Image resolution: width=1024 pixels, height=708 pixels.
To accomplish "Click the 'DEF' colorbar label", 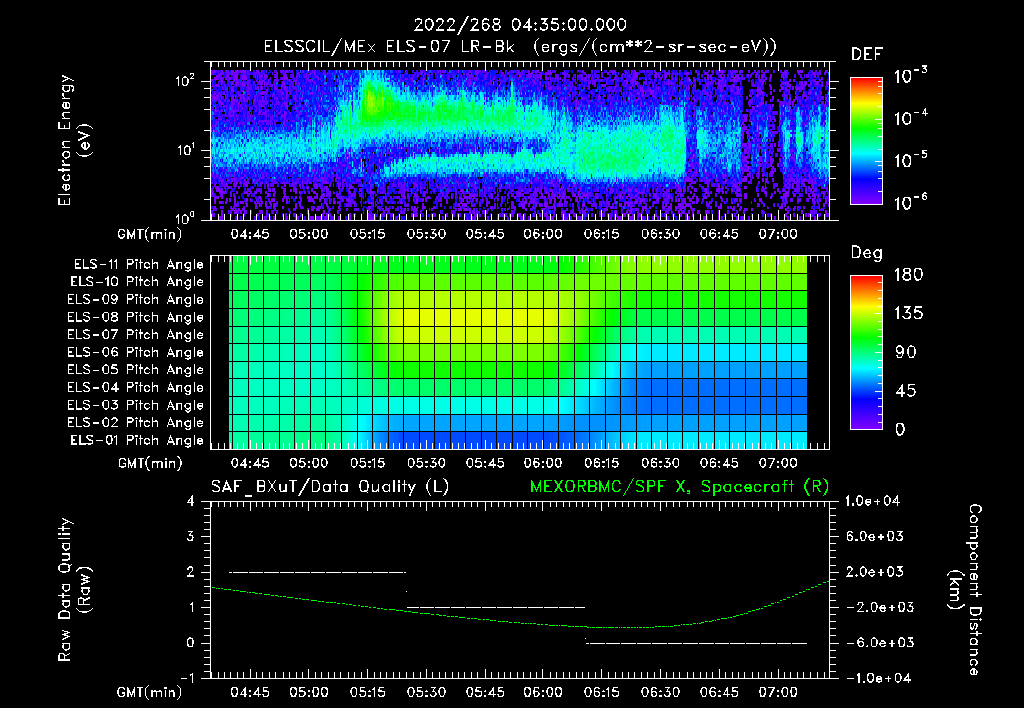I will 866,55.
